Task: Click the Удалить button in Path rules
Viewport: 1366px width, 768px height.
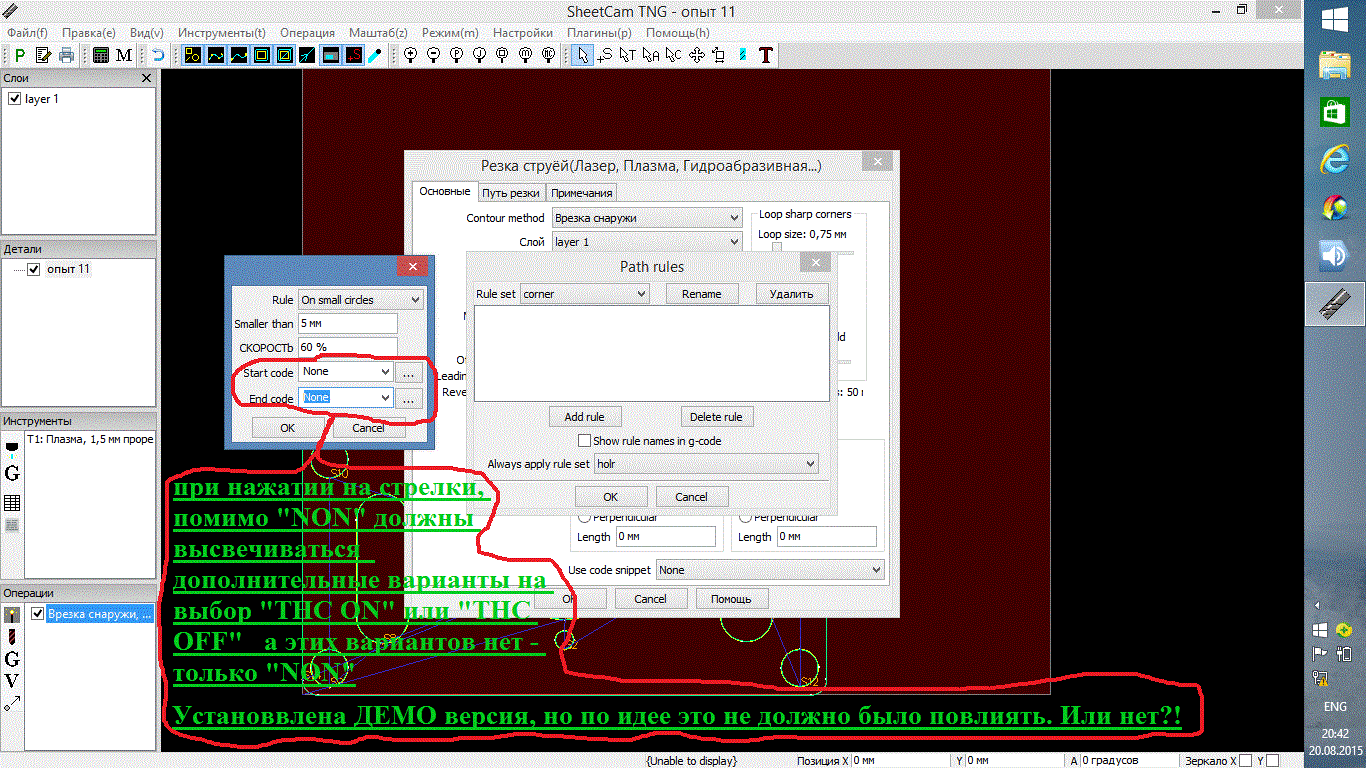Action: [x=792, y=294]
